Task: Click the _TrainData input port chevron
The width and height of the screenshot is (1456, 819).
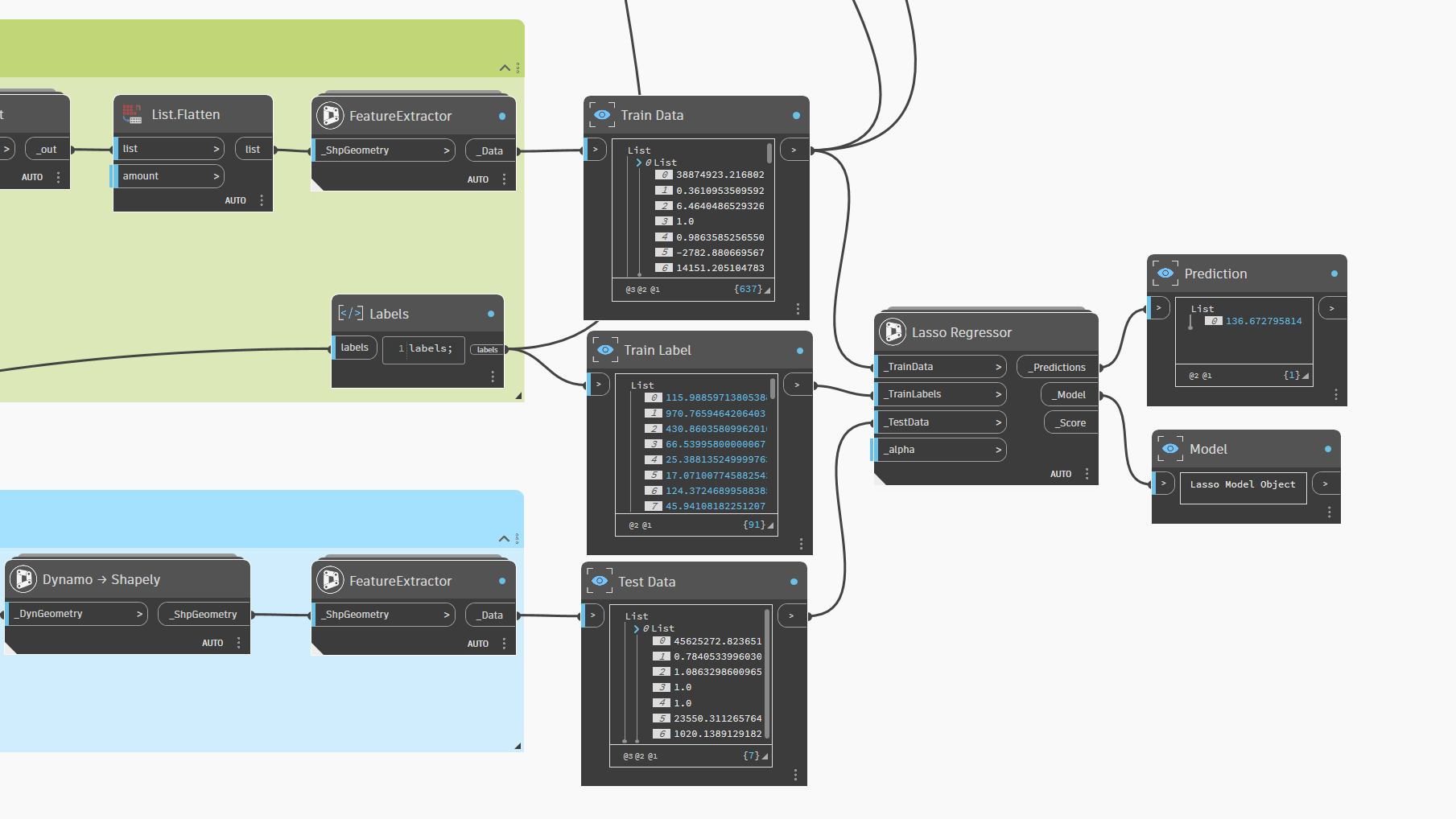Action: point(998,367)
